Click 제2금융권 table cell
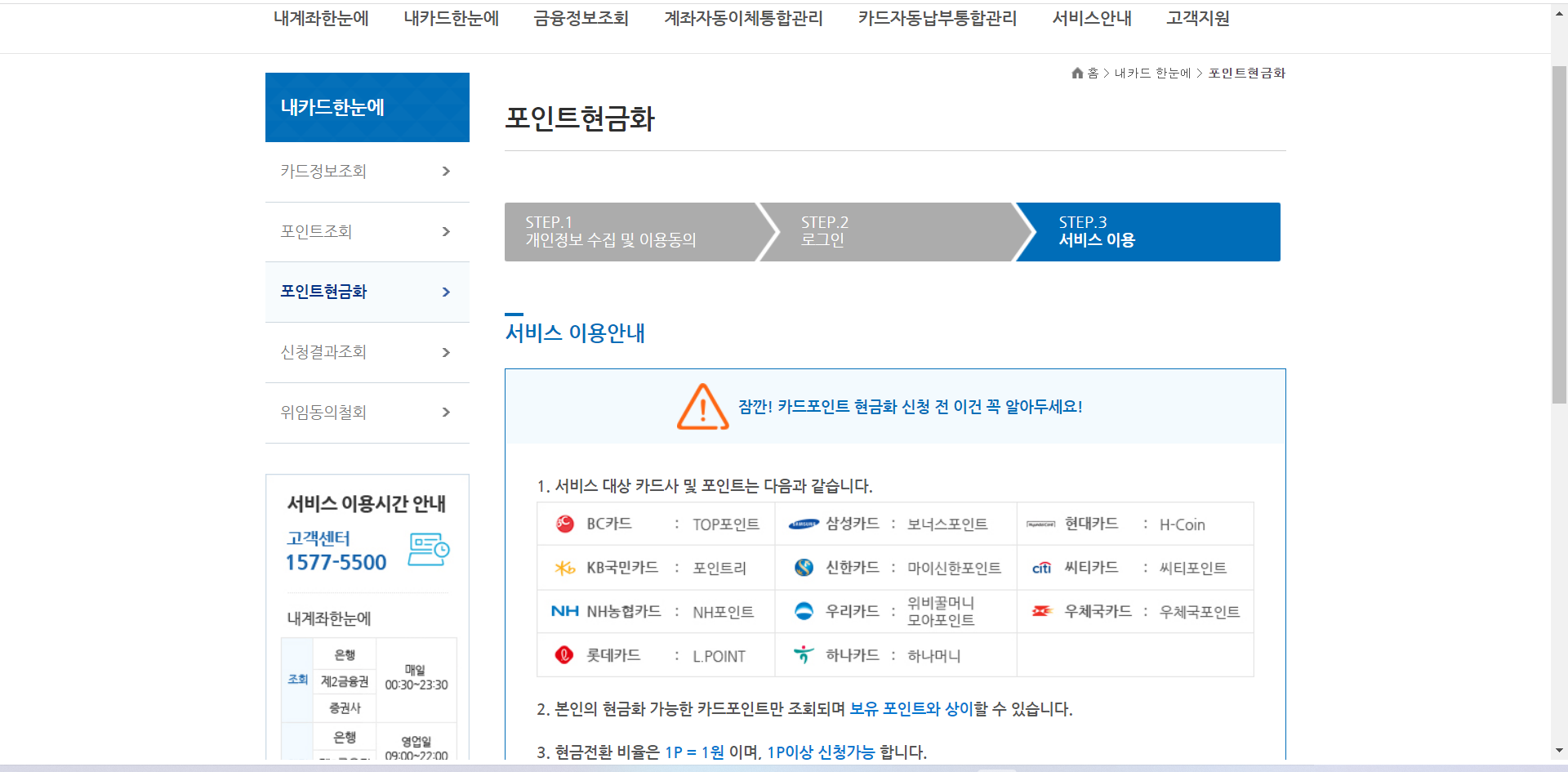 pyautogui.click(x=345, y=681)
